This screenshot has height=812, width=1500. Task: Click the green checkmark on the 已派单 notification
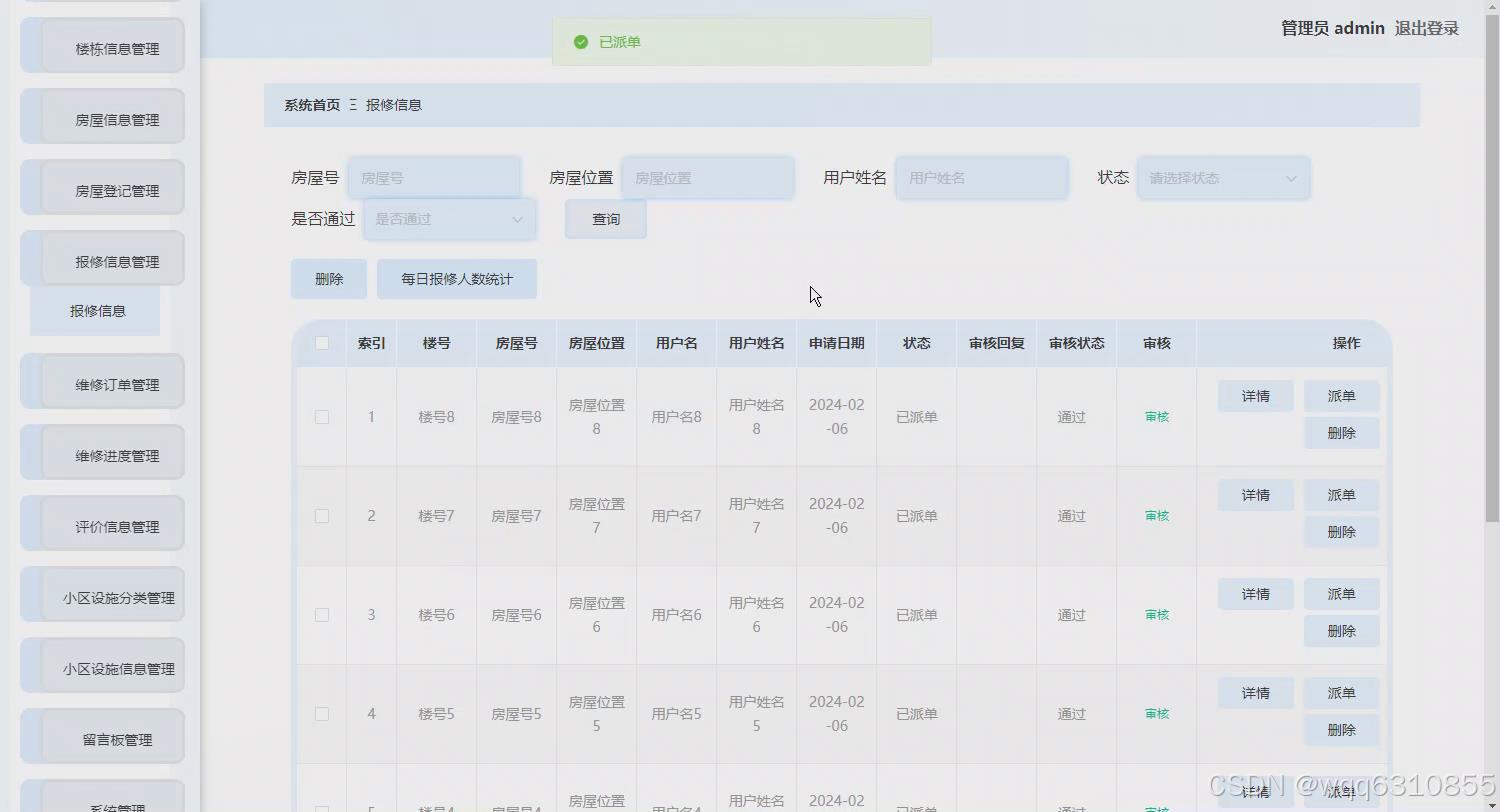581,42
